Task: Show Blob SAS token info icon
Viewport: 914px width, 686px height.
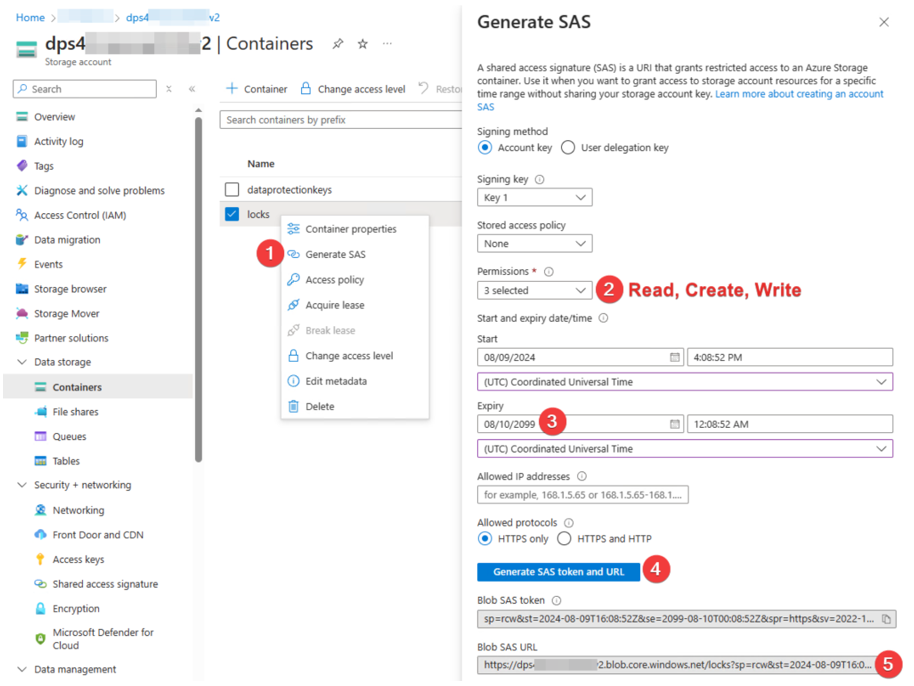Action: click(x=557, y=600)
